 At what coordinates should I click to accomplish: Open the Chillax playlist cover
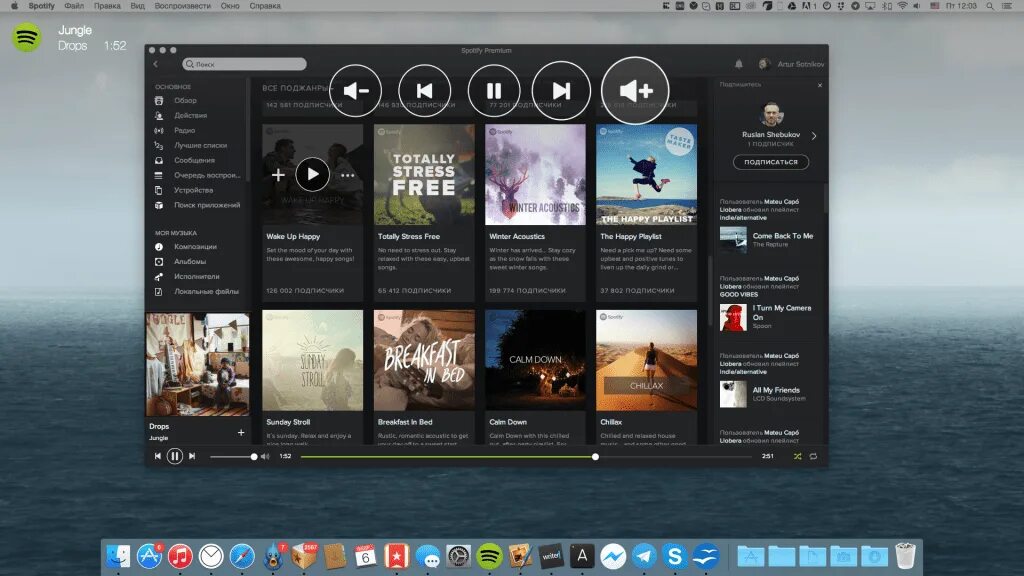pyautogui.click(x=647, y=360)
